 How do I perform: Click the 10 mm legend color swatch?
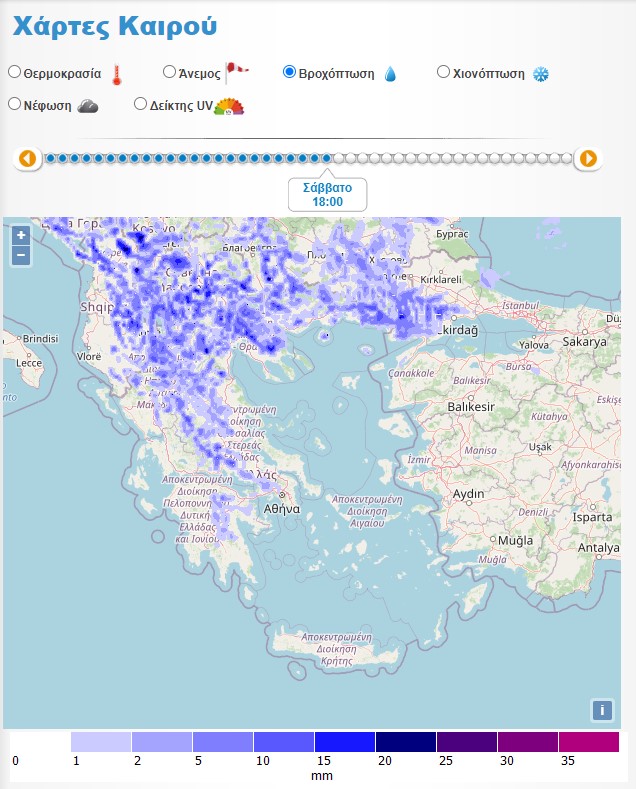tap(284, 742)
